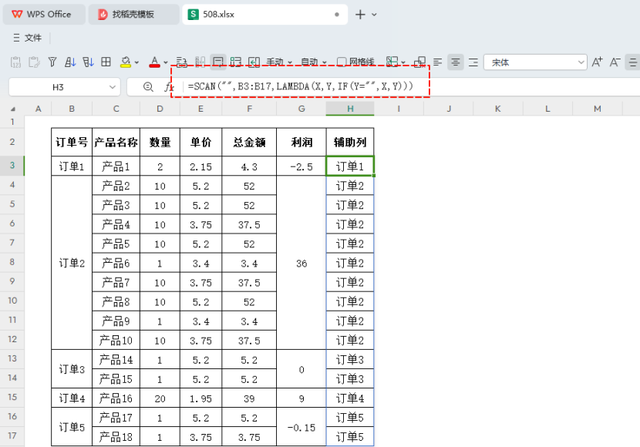Click the select-all corner triangle
The width and height of the screenshot is (640, 447).
pyautogui.click(x=13, y=109)
